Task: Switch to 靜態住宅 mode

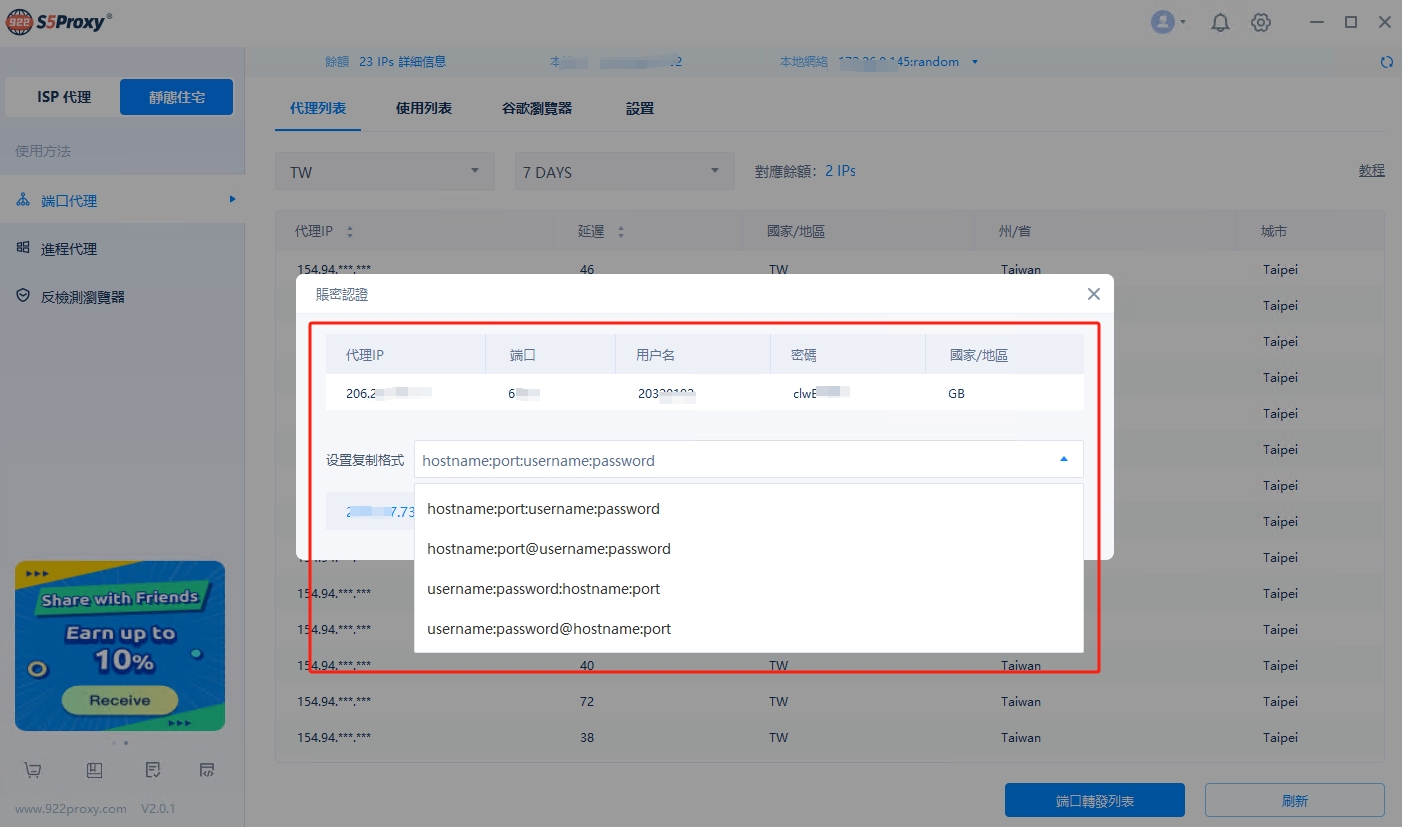Action: coord(176,97)
